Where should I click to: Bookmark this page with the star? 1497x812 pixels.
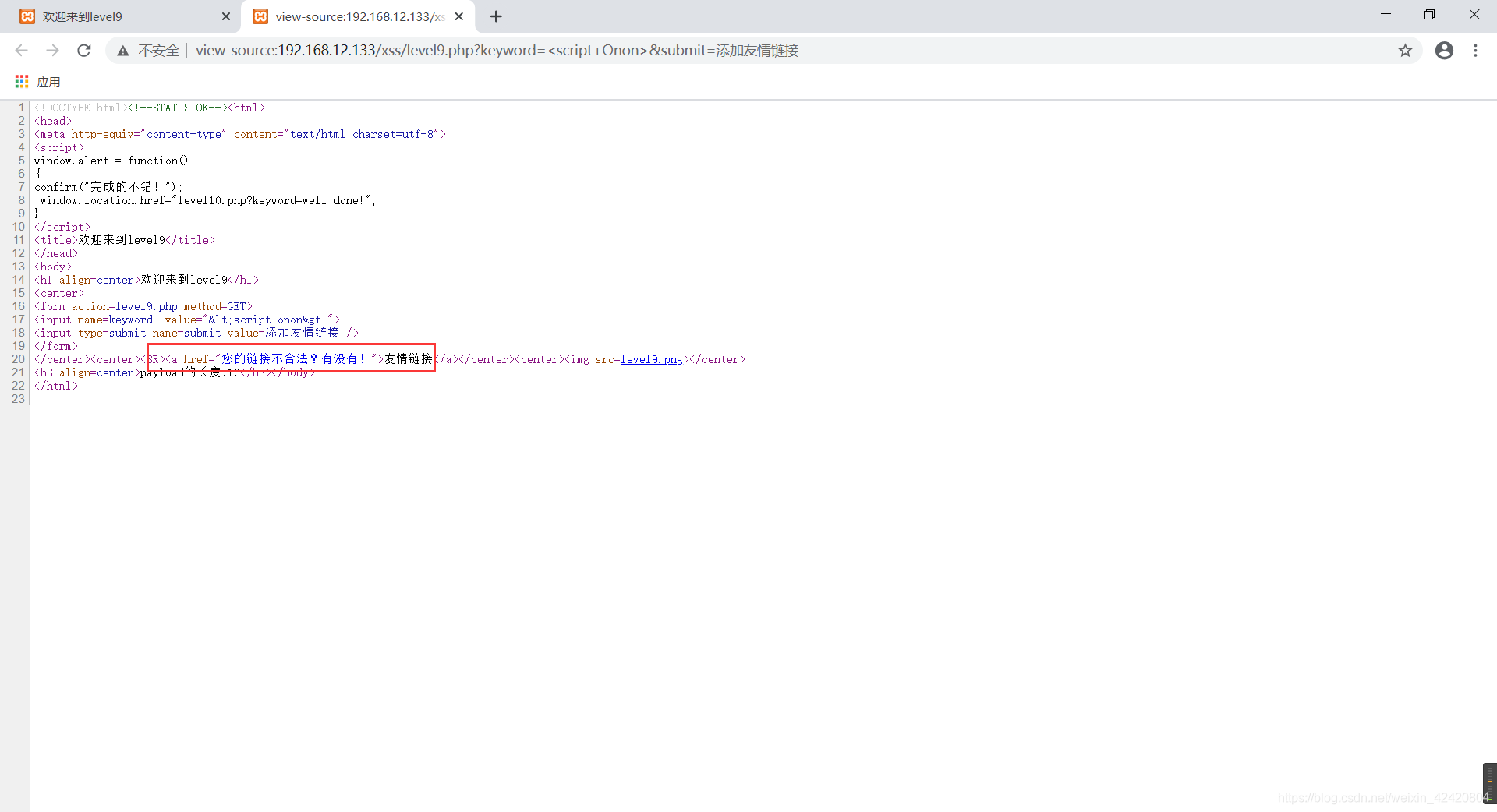tap(1405, 51)
